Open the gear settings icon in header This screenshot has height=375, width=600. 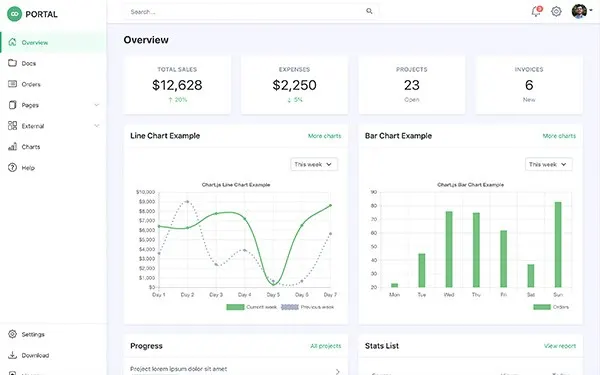(x=556, y=11)
